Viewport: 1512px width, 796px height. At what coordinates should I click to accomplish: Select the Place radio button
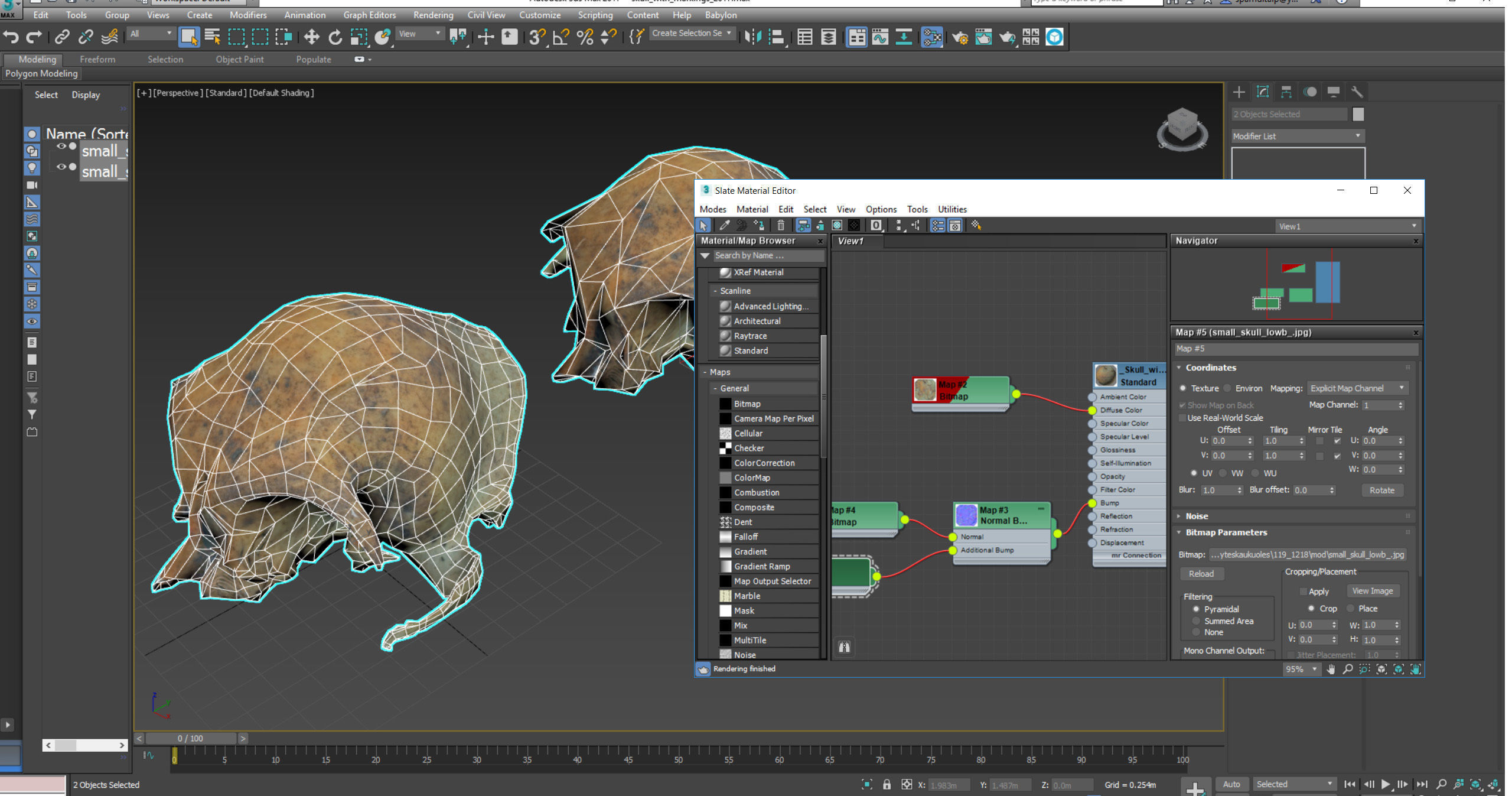click(x=1351, y=609)
